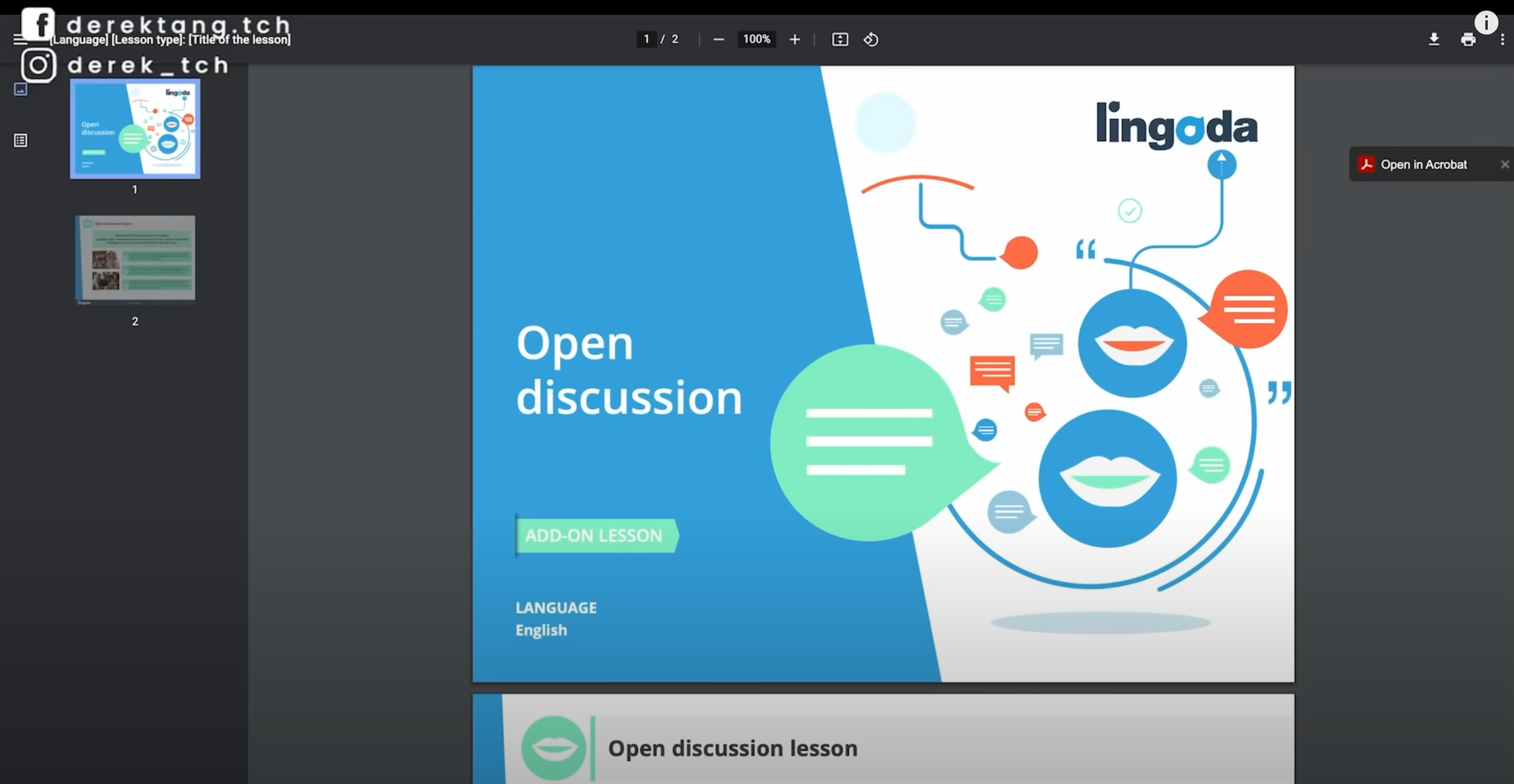Click the Open discussion lesson heading
This screenshot has width=1514, height=784.
[x=732, y=748]
